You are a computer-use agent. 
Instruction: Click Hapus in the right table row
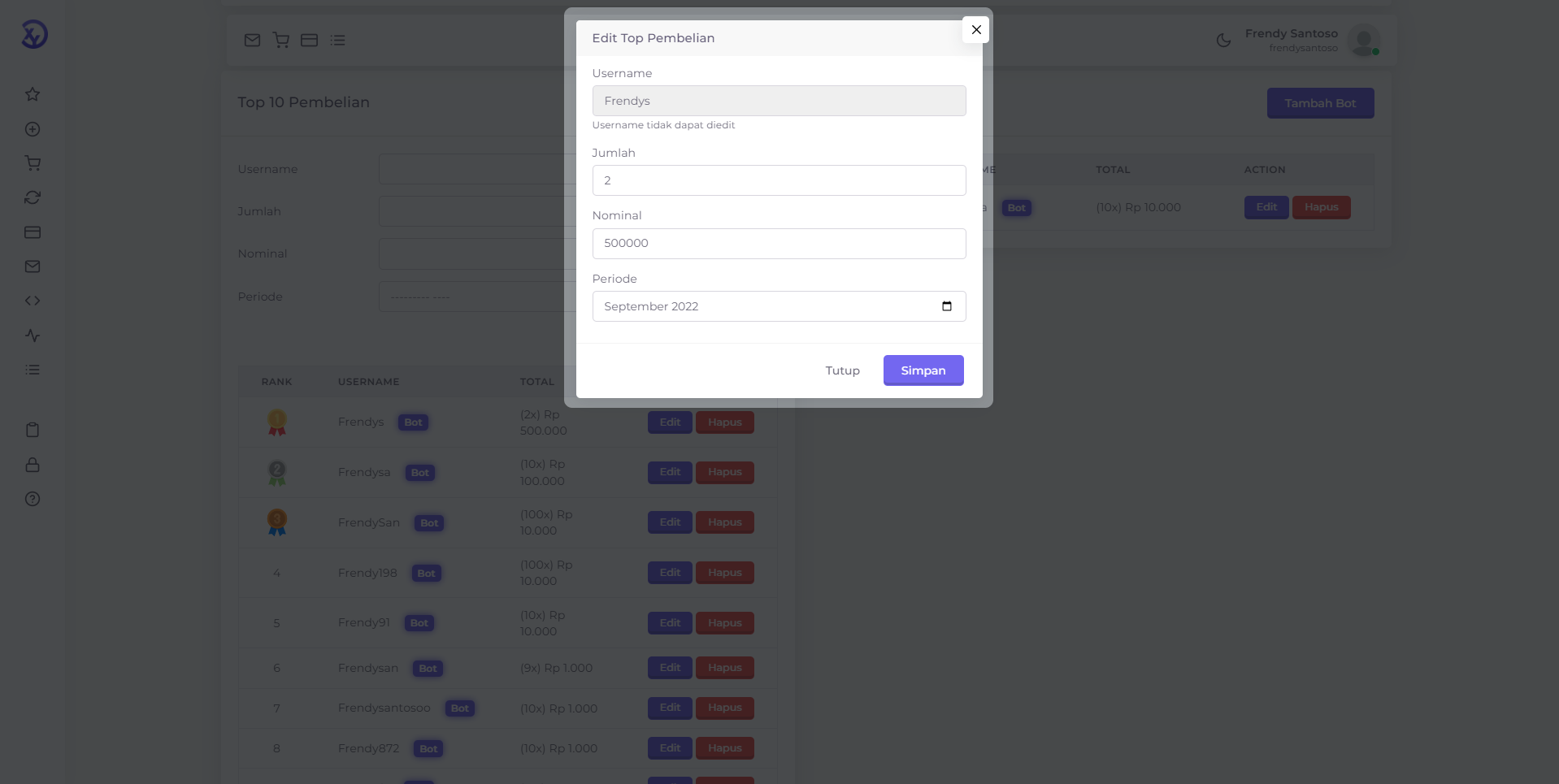coord(1321,207)
